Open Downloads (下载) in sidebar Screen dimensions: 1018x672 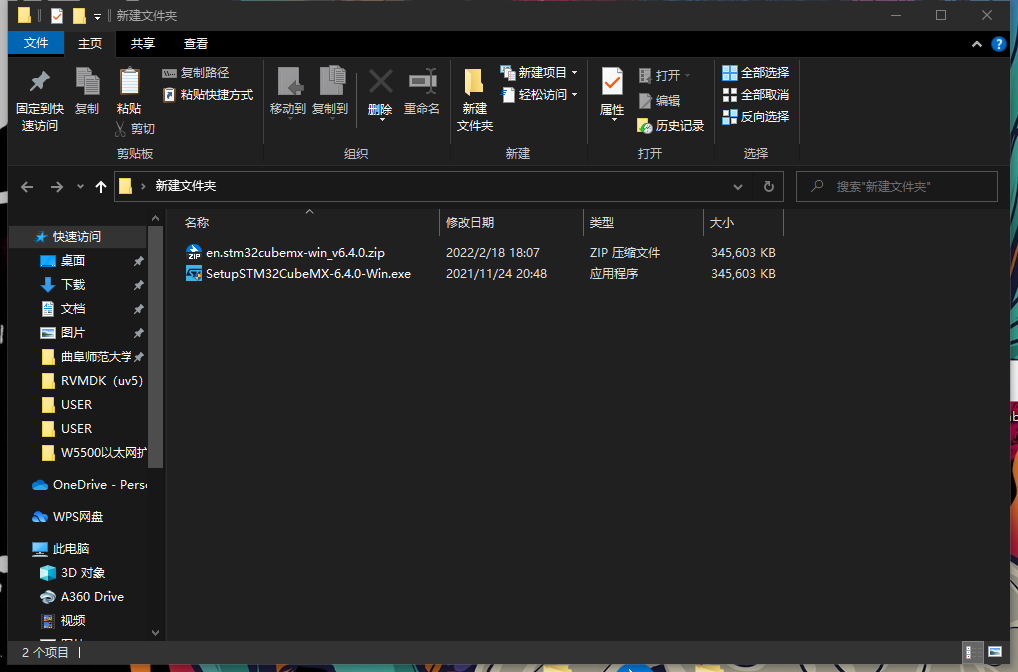coord(73,285)
